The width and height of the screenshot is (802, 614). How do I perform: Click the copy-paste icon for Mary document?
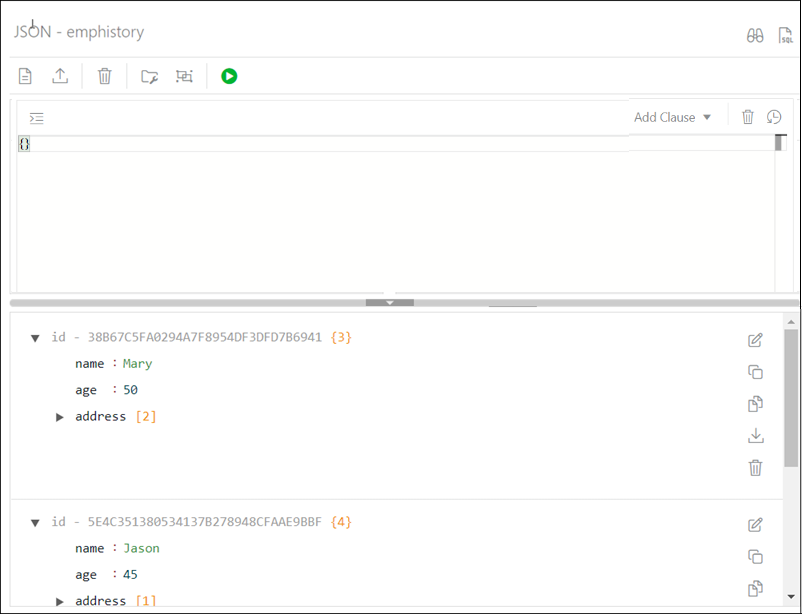click(x=755, y=404)
